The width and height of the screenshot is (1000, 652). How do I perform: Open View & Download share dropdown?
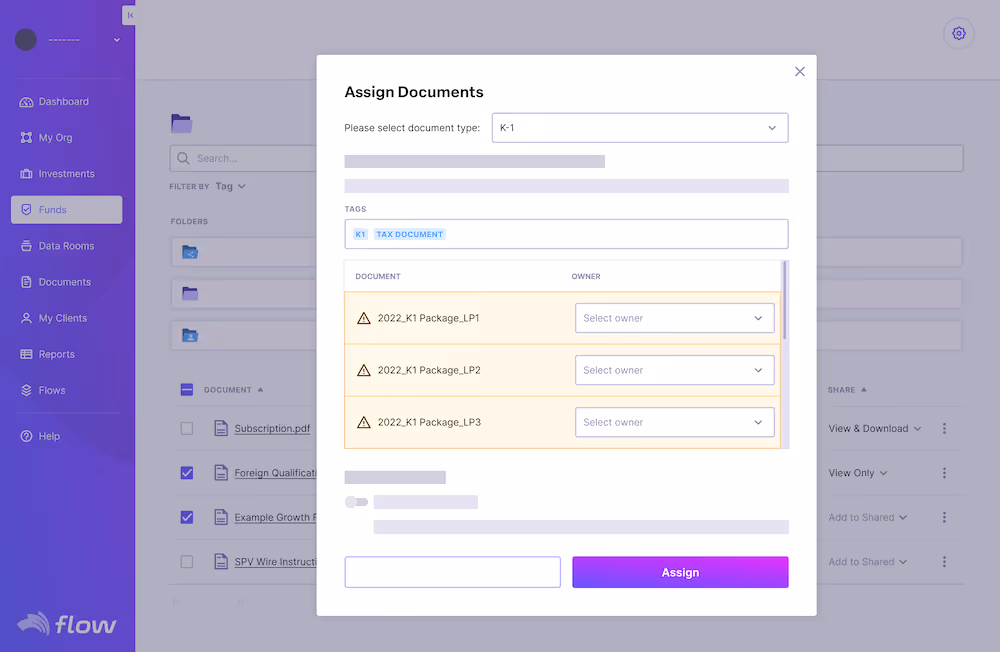tap(874, 429)
